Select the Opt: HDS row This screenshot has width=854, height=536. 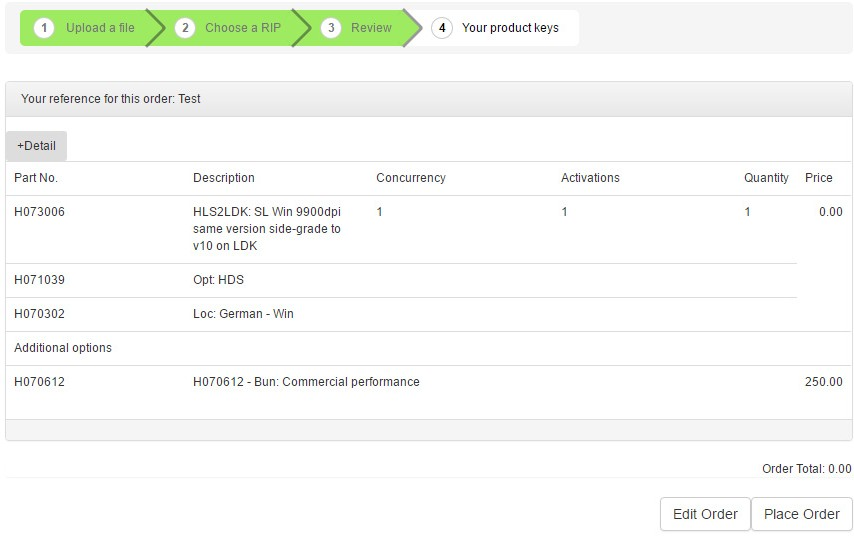pyautogui.click(x=218, y=280)
